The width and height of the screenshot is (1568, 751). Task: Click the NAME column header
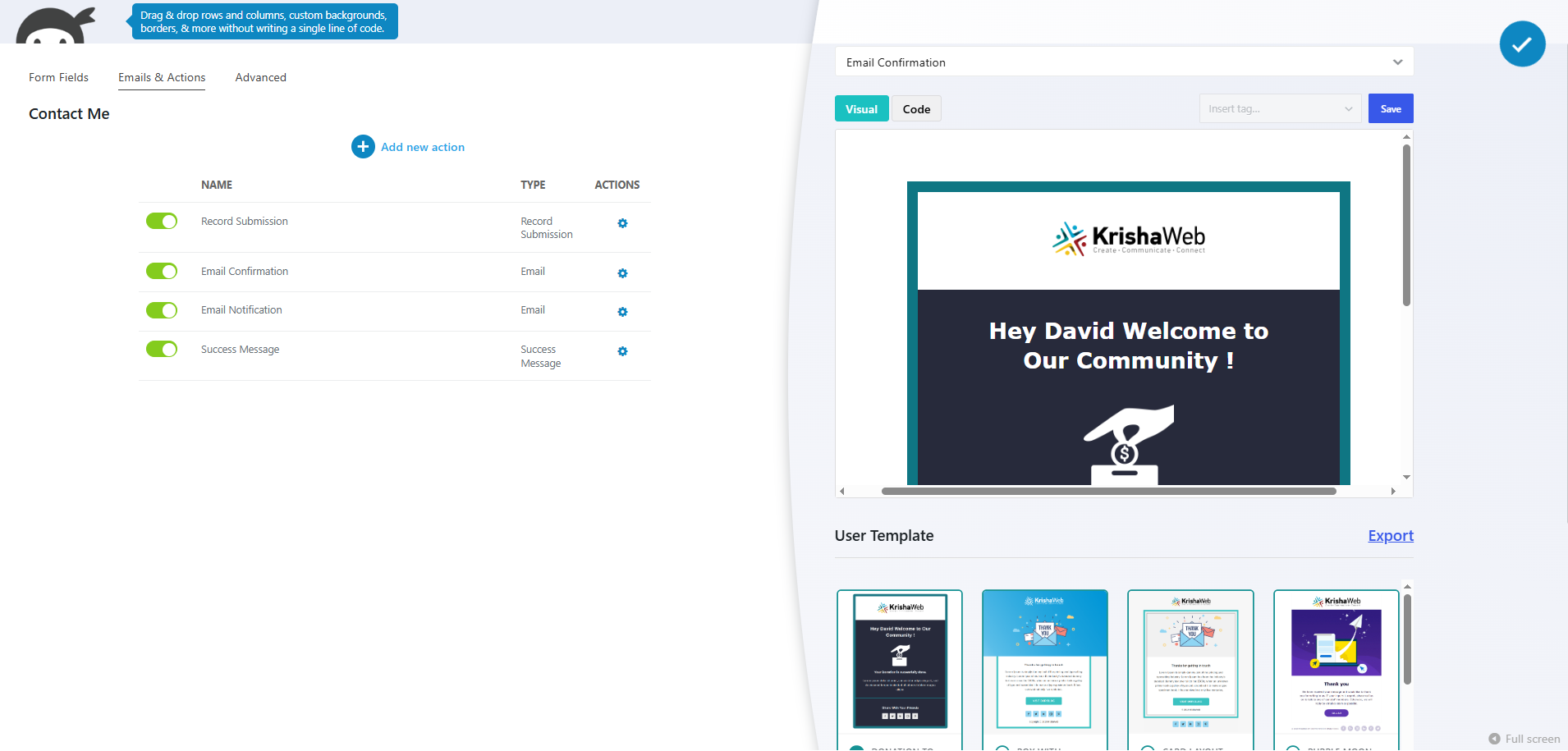tap(217, 185)
